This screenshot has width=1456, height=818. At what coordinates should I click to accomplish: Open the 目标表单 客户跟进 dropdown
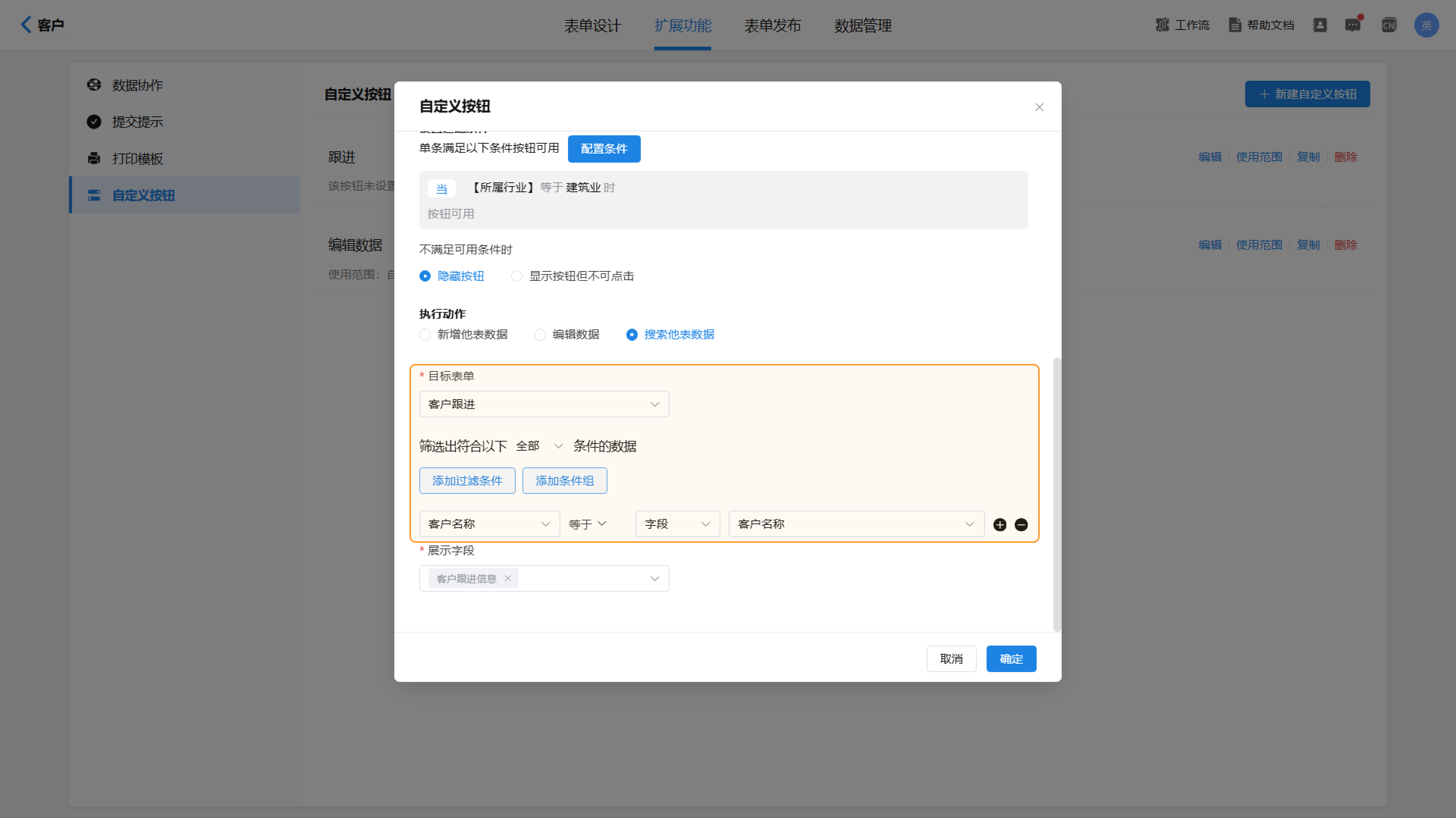pyautogui.click(x=544, y=404)
